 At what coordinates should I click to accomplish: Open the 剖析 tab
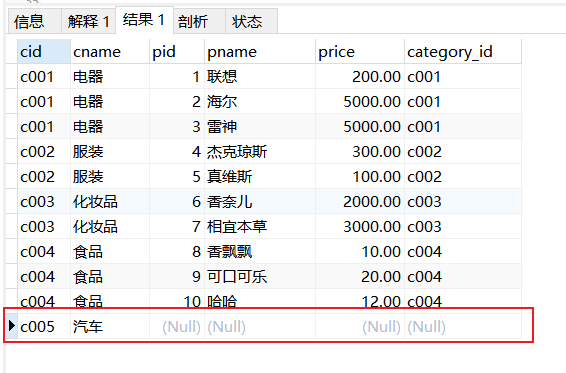pos(200,21)
